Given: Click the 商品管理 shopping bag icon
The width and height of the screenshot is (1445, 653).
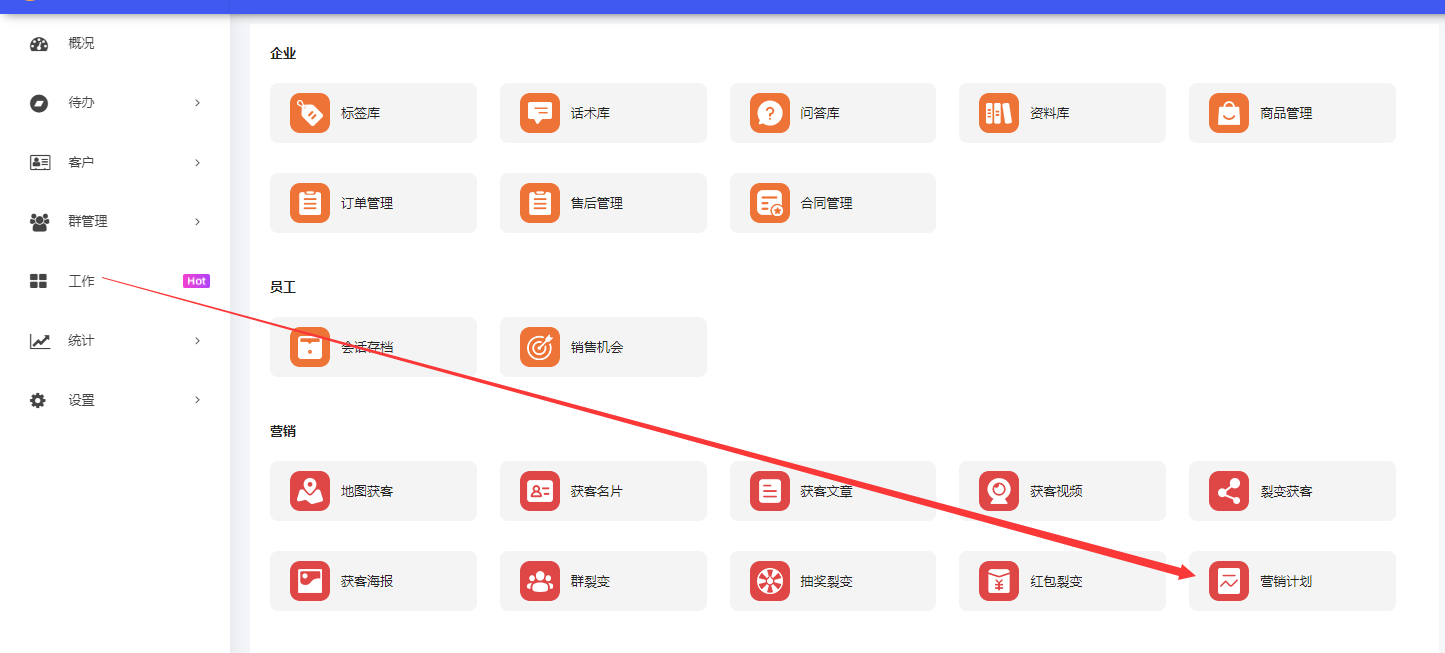Looking at the screenshot, I should point(1229,113).
